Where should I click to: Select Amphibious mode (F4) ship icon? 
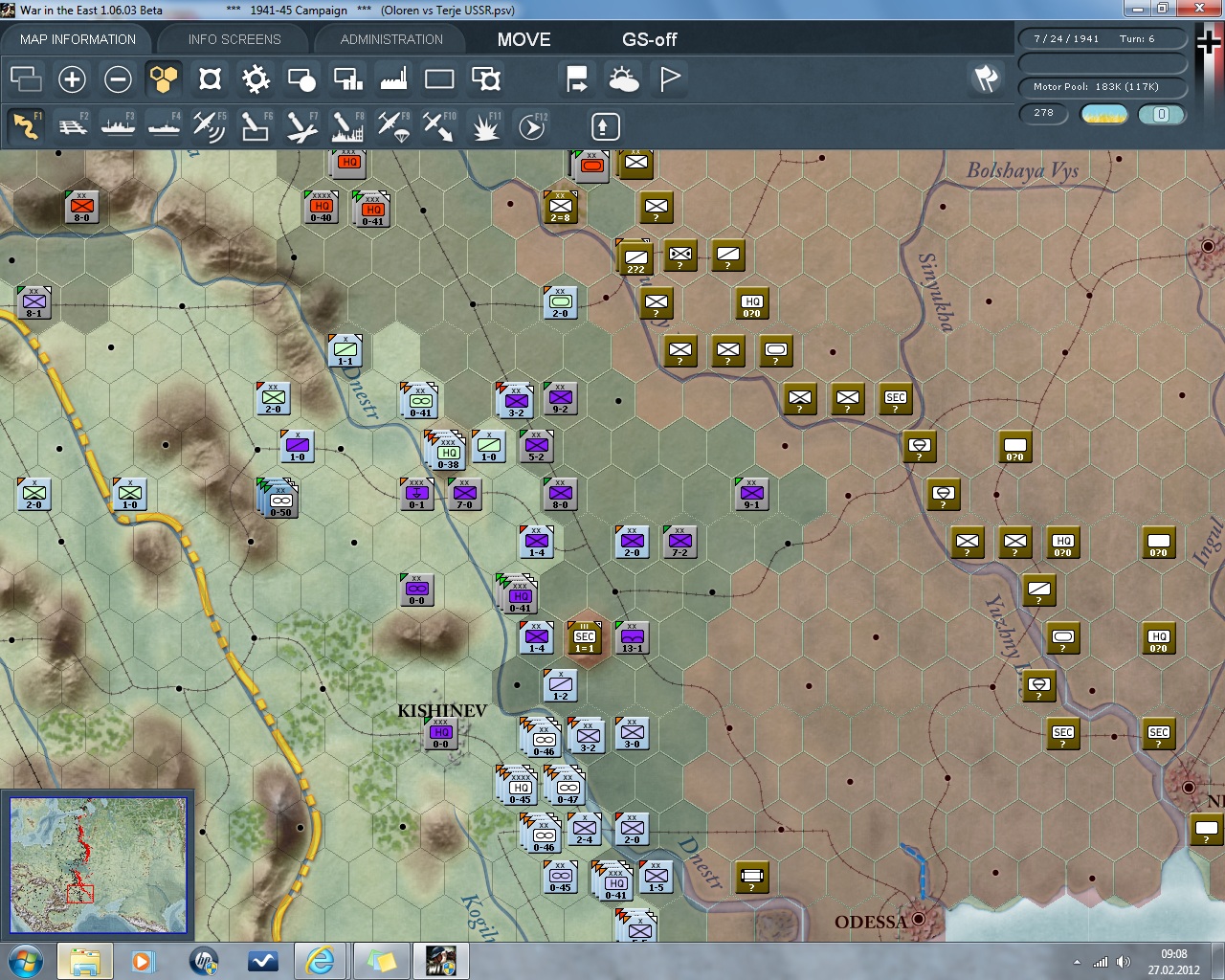click(x=164, y=125)
